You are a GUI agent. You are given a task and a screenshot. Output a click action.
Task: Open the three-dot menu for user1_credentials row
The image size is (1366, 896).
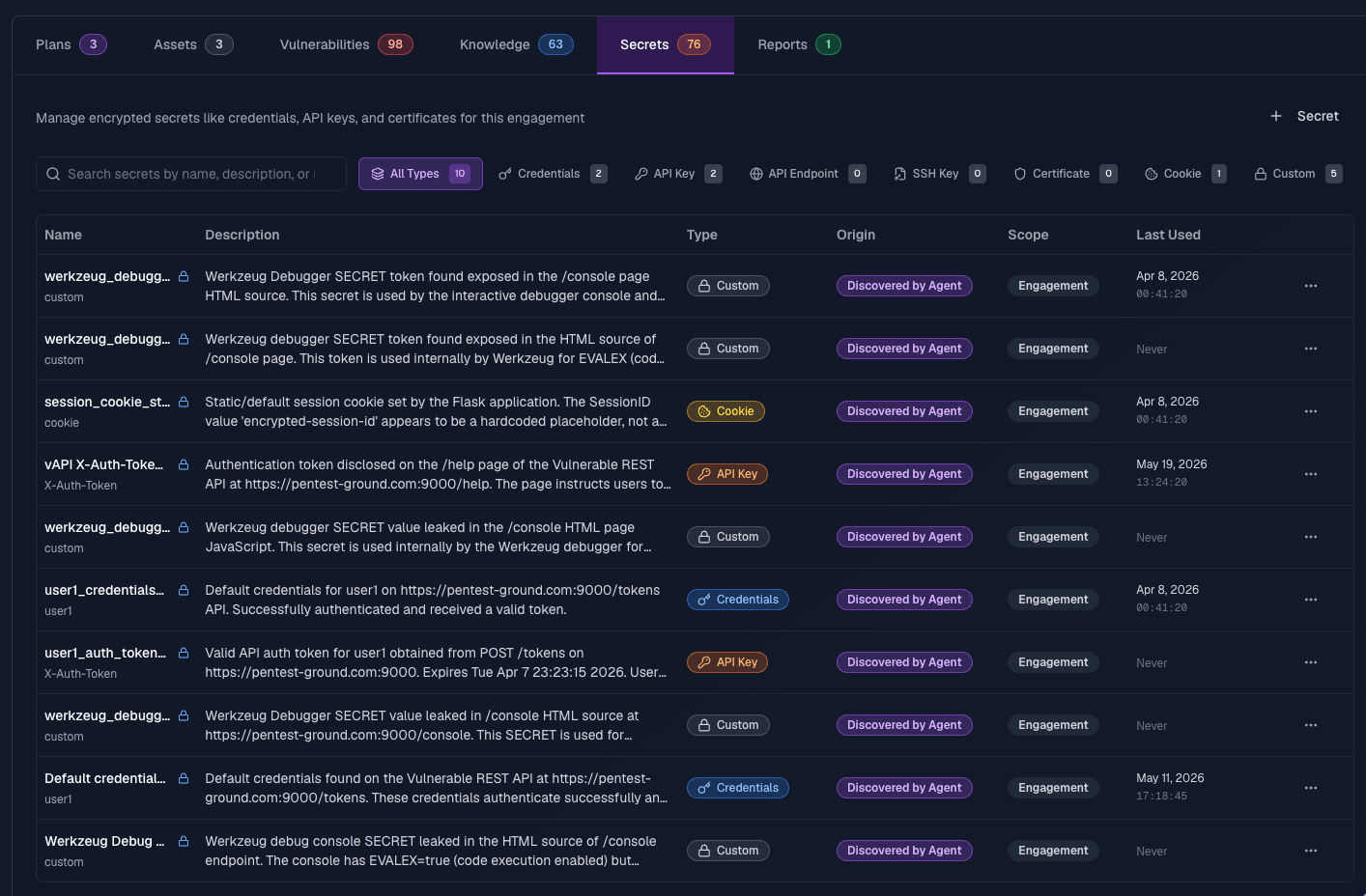coord(1311,600)
